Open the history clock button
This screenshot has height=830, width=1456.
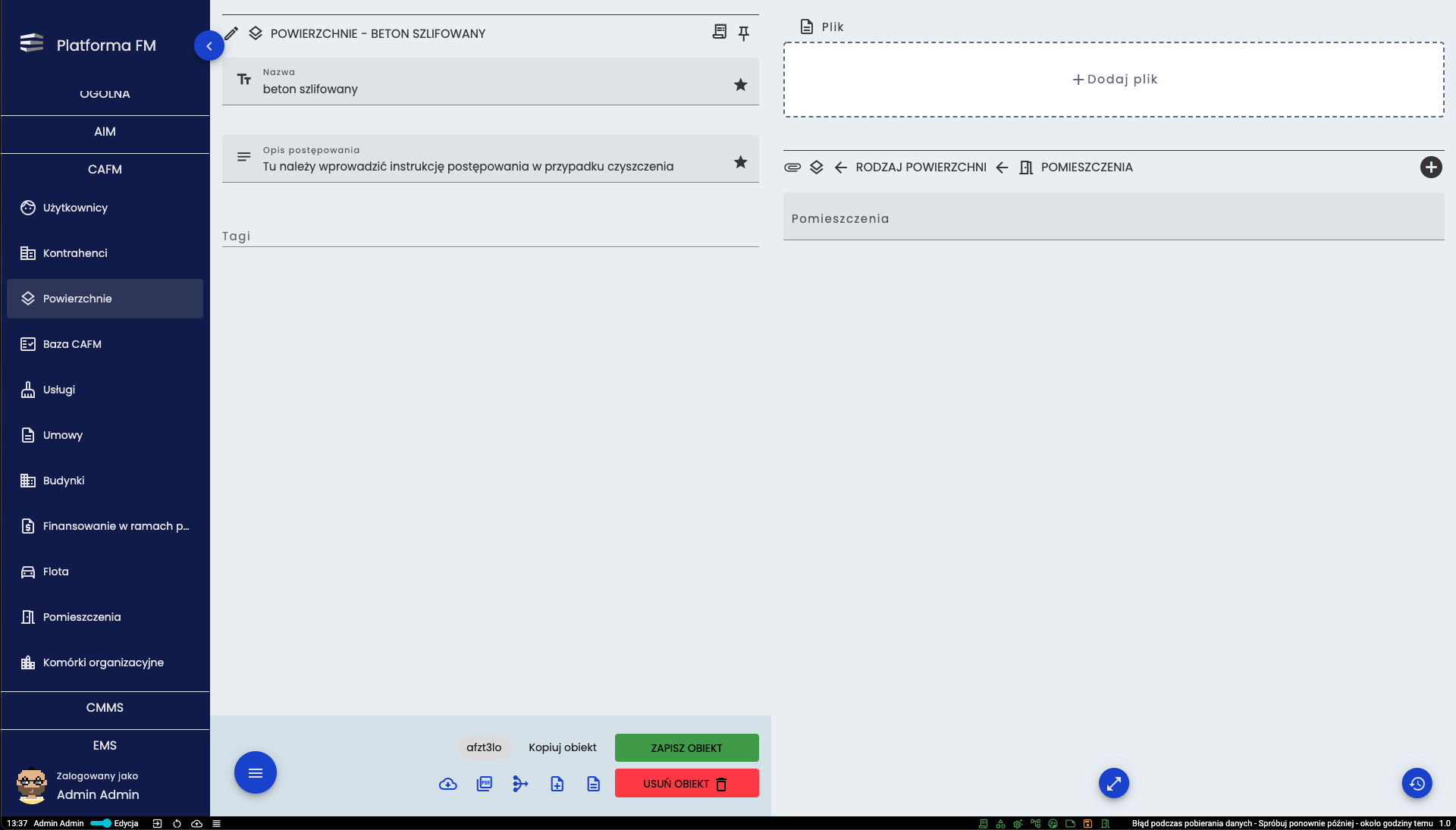1417,783
